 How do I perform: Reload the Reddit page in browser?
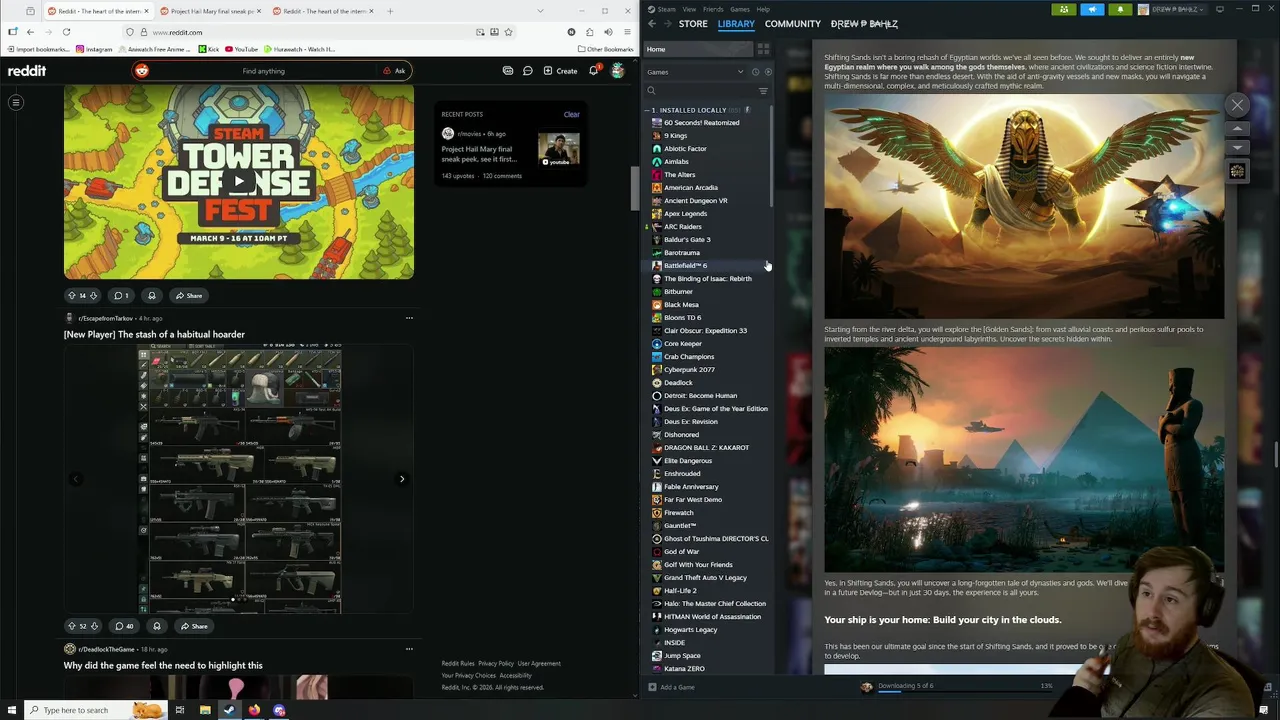coord(66,32)
